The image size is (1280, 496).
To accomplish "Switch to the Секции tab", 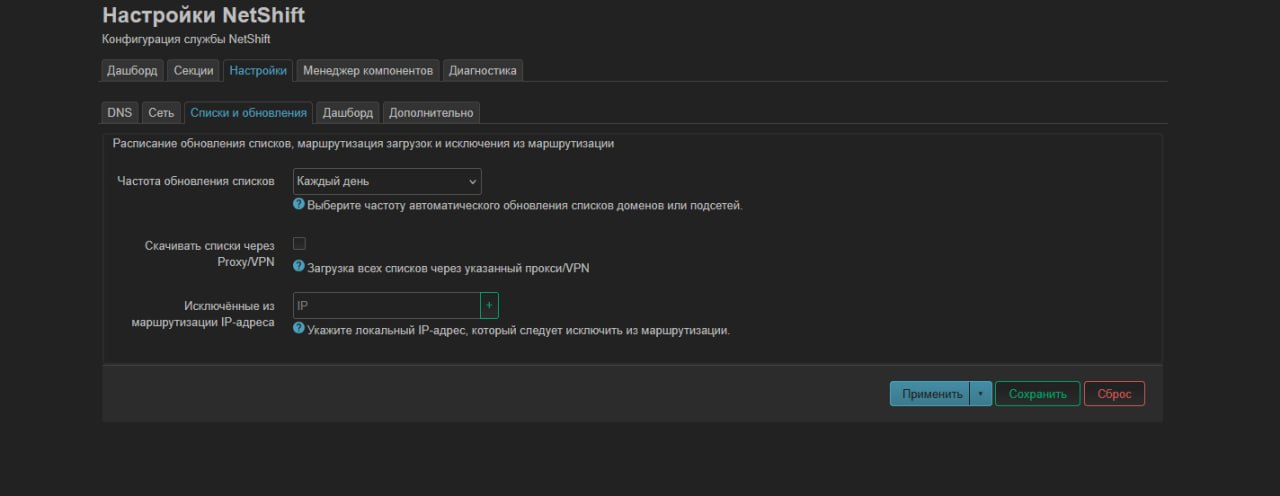I will 193,71.
